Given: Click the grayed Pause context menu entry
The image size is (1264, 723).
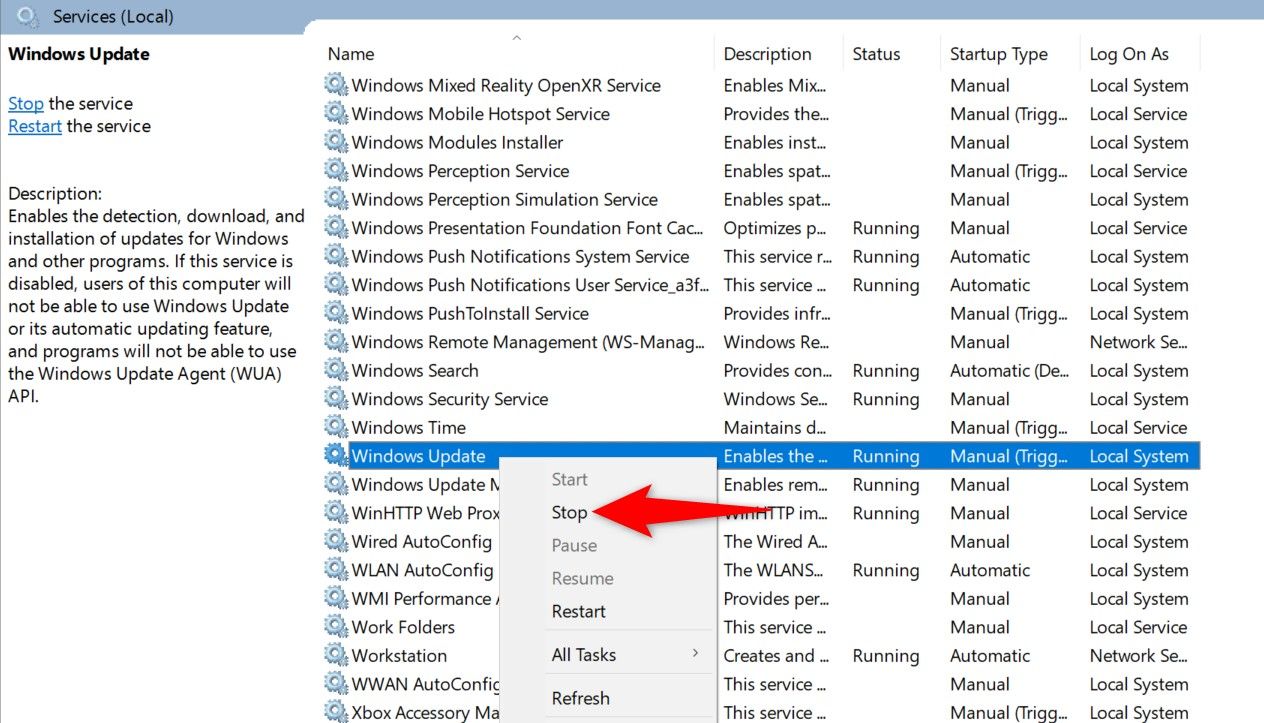Looking at the screenshot, I should (x=574, y=545).
